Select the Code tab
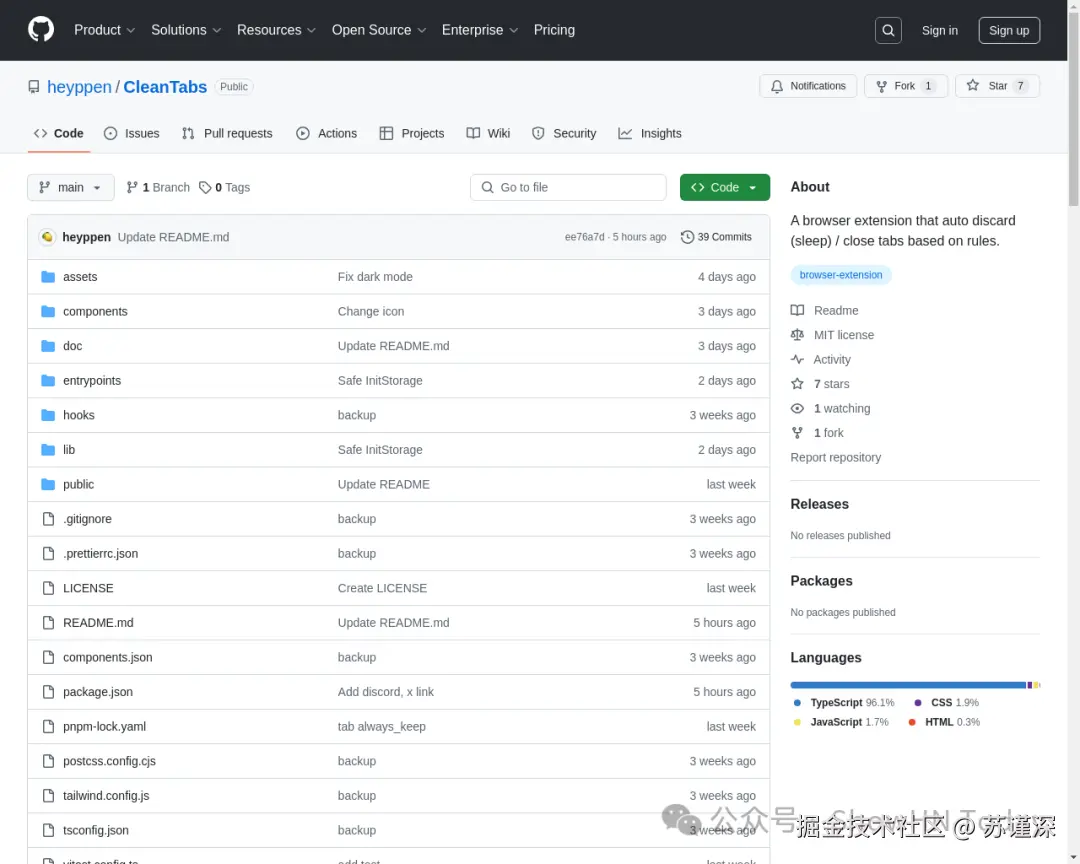 click(x=59, y=134)
